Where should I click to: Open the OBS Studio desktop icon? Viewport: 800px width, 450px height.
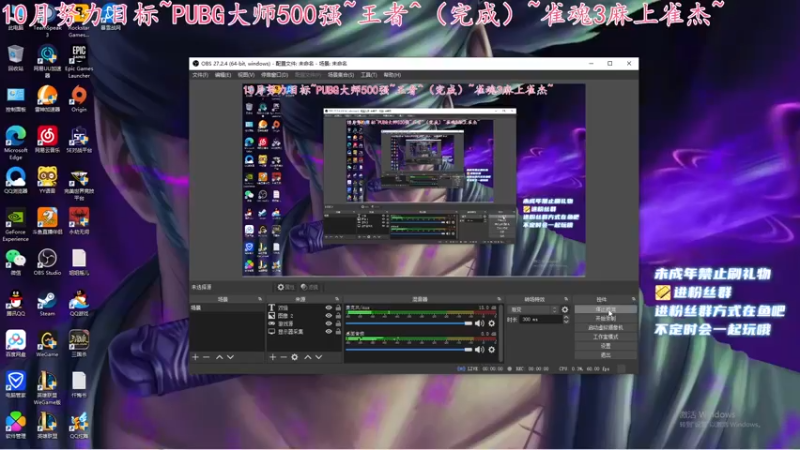[47, 262]
